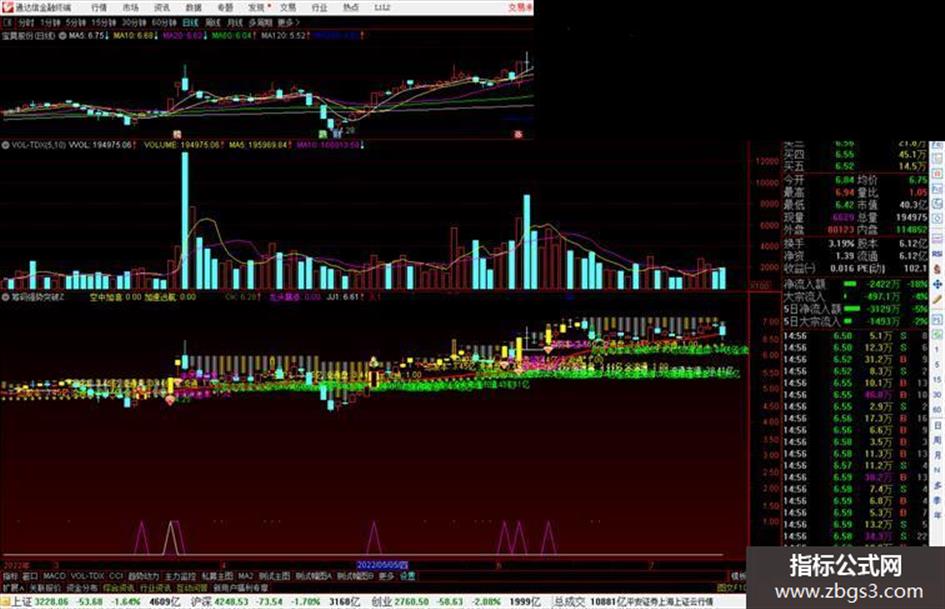Click the 沪深 index in the status bar

(201, 602)
